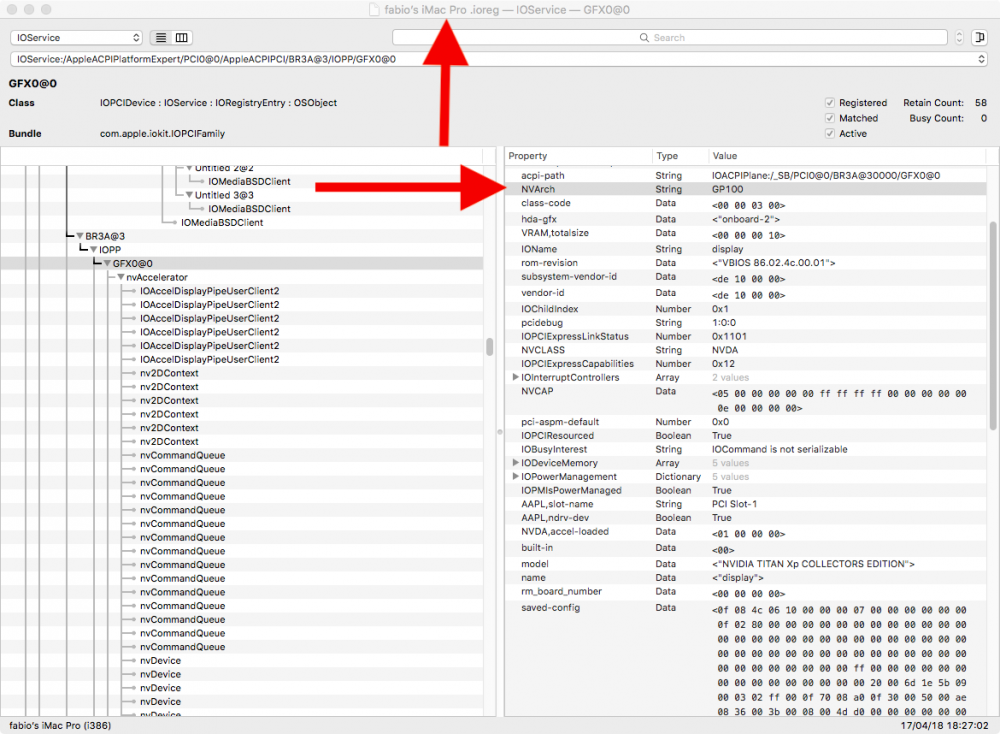Image resolution: width=1000 pixels, height=734 pixels.
Task: Select the subsystem-vendor-id property row
Action: tap(746, 278)
